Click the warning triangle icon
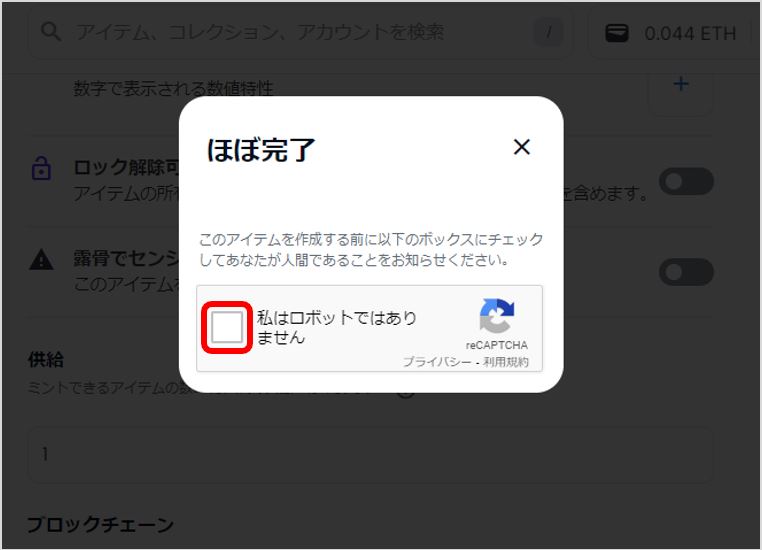The image size is (762, 550). [42, 259]
